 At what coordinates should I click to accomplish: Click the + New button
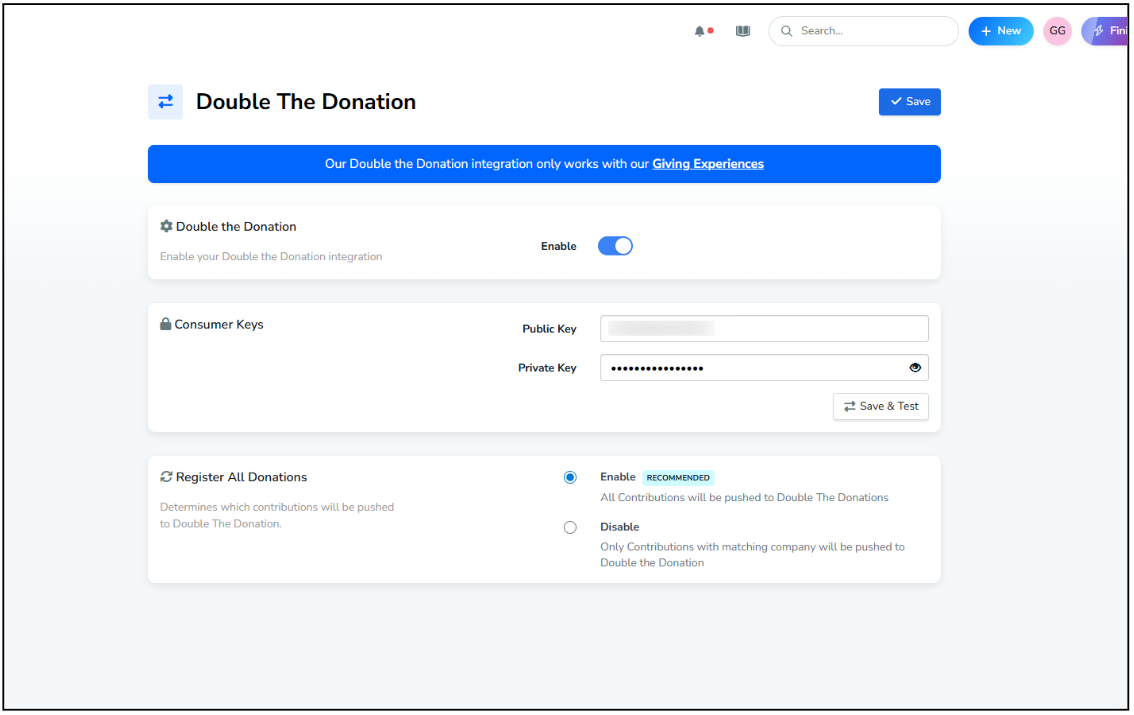(x=1000, y=31)
